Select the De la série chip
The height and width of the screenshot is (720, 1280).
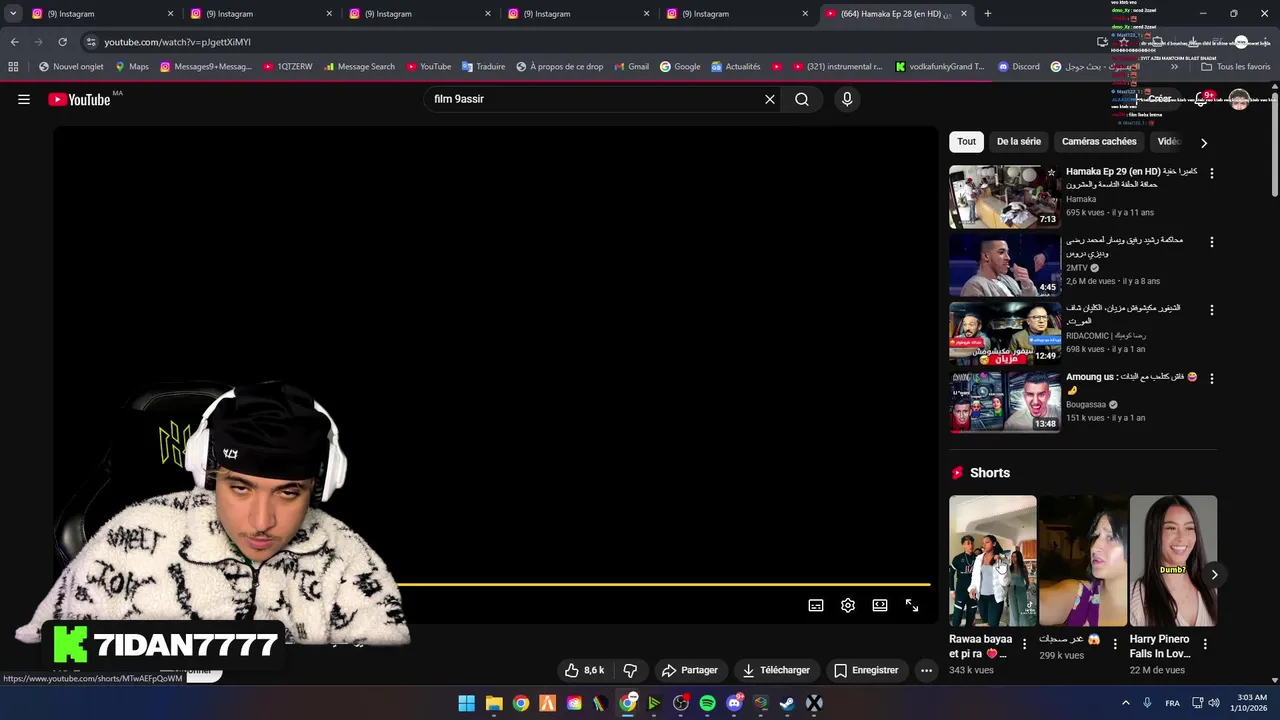coord(1019,142)
